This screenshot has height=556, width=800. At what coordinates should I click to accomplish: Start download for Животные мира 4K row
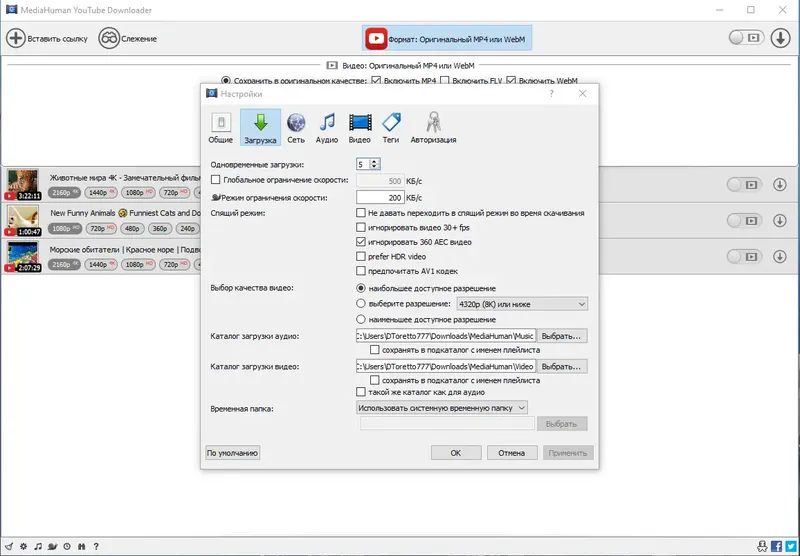tap(780, 185)
